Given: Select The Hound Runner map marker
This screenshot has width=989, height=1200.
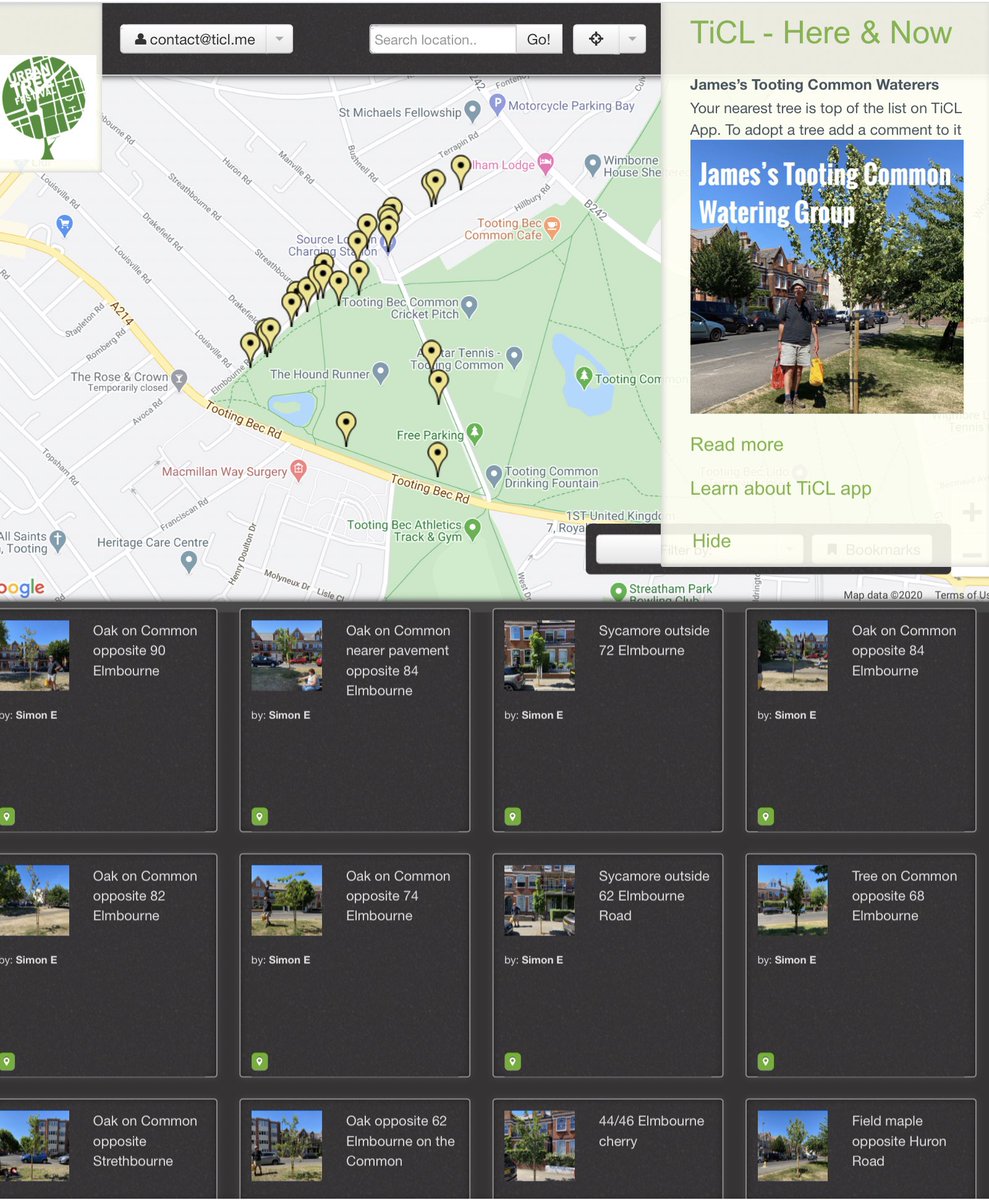Looking at the screenshot, I should coord(380,373).
